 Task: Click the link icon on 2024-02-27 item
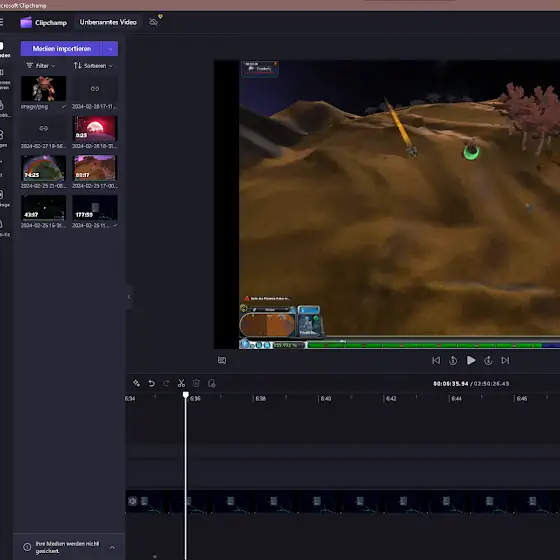(x=44, y=128)
